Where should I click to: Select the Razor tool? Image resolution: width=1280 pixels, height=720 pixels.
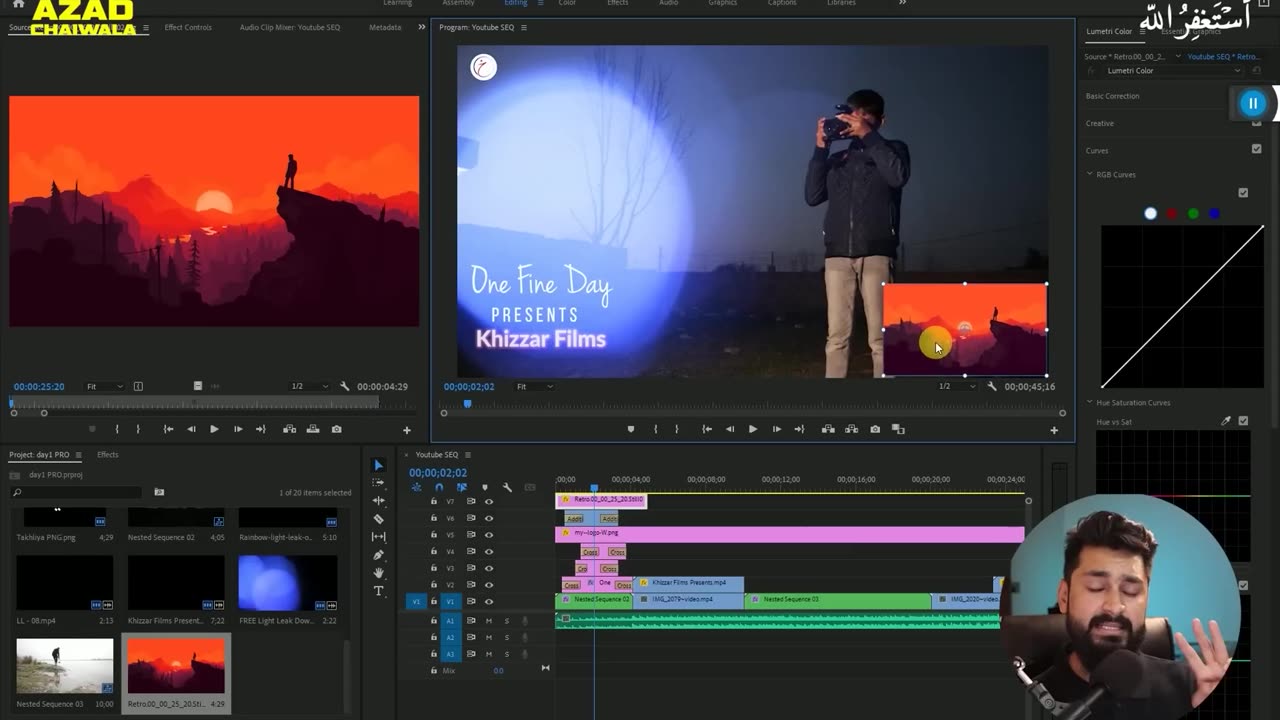378,519
